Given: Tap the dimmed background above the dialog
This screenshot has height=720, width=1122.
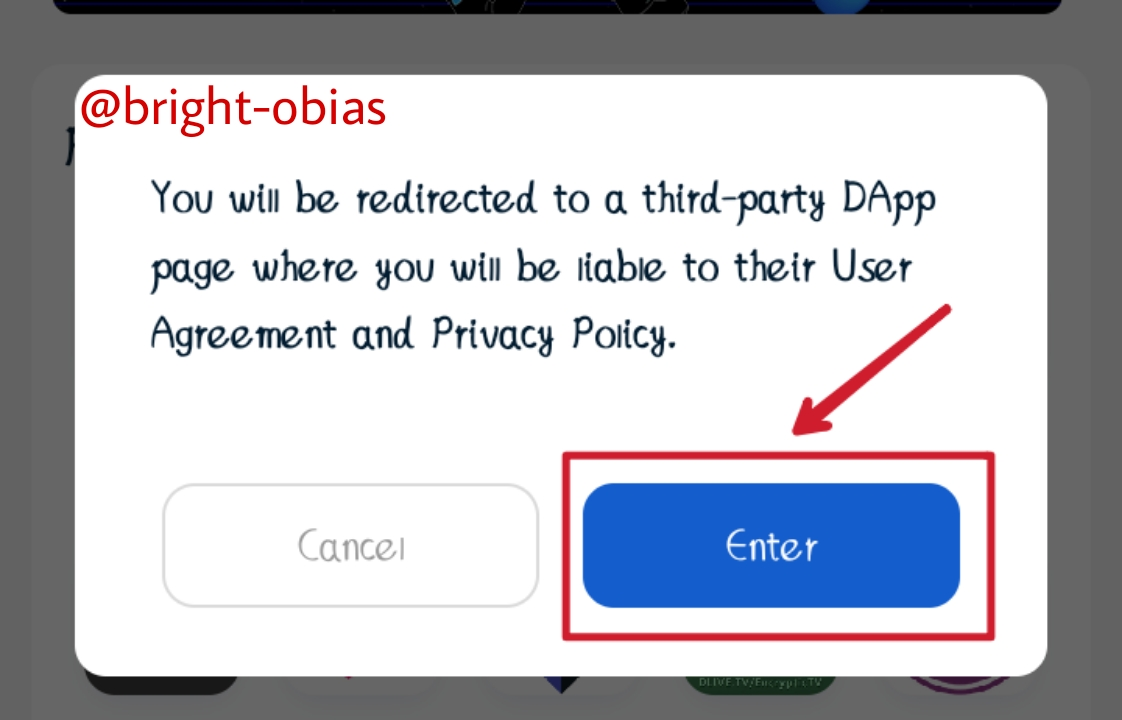Looking at the screenshot, I should coord(557,44).
